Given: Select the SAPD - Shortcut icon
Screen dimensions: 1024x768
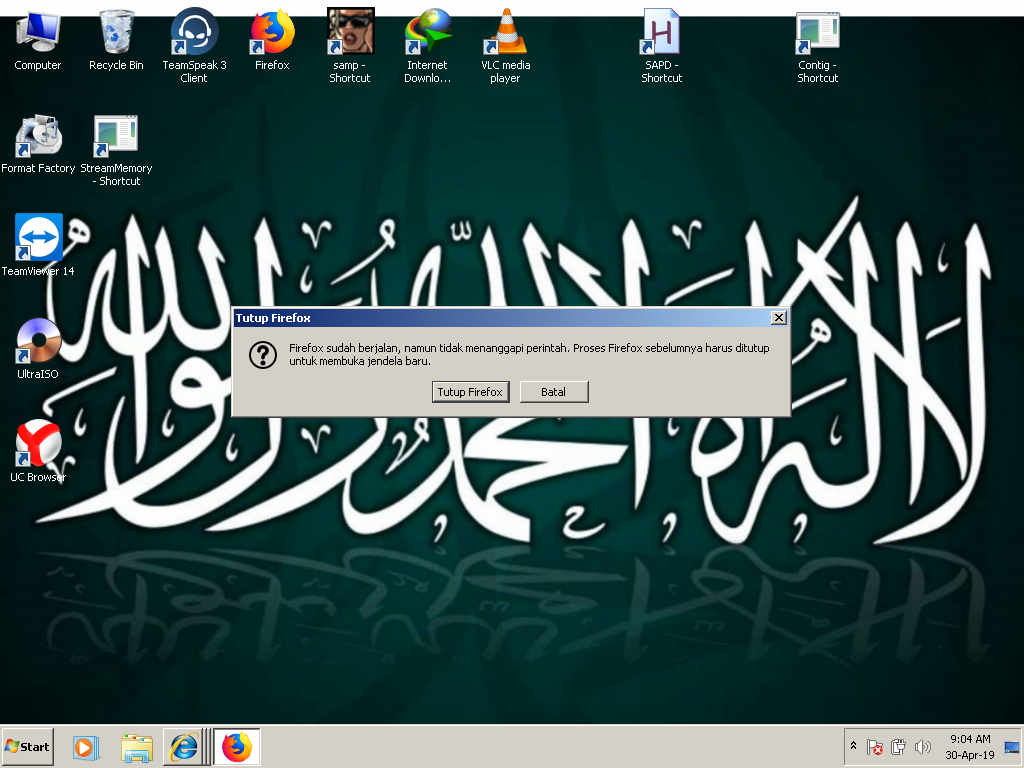Looking at the screenshot, I should pos(662,46).
